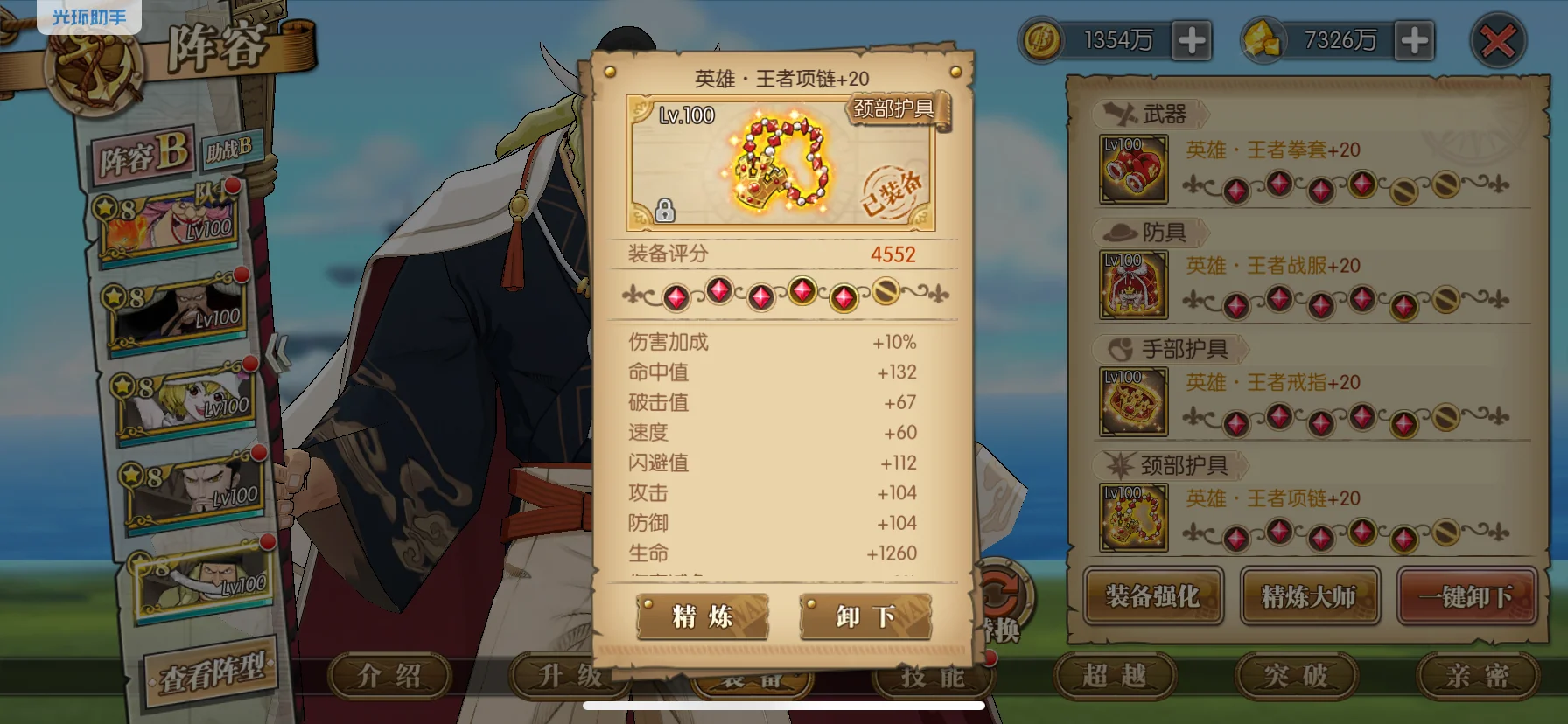Close the lineup screen with red X
Viewport: 1568px width, 724px height.
pyautogui.click(x=1498, y=40)
